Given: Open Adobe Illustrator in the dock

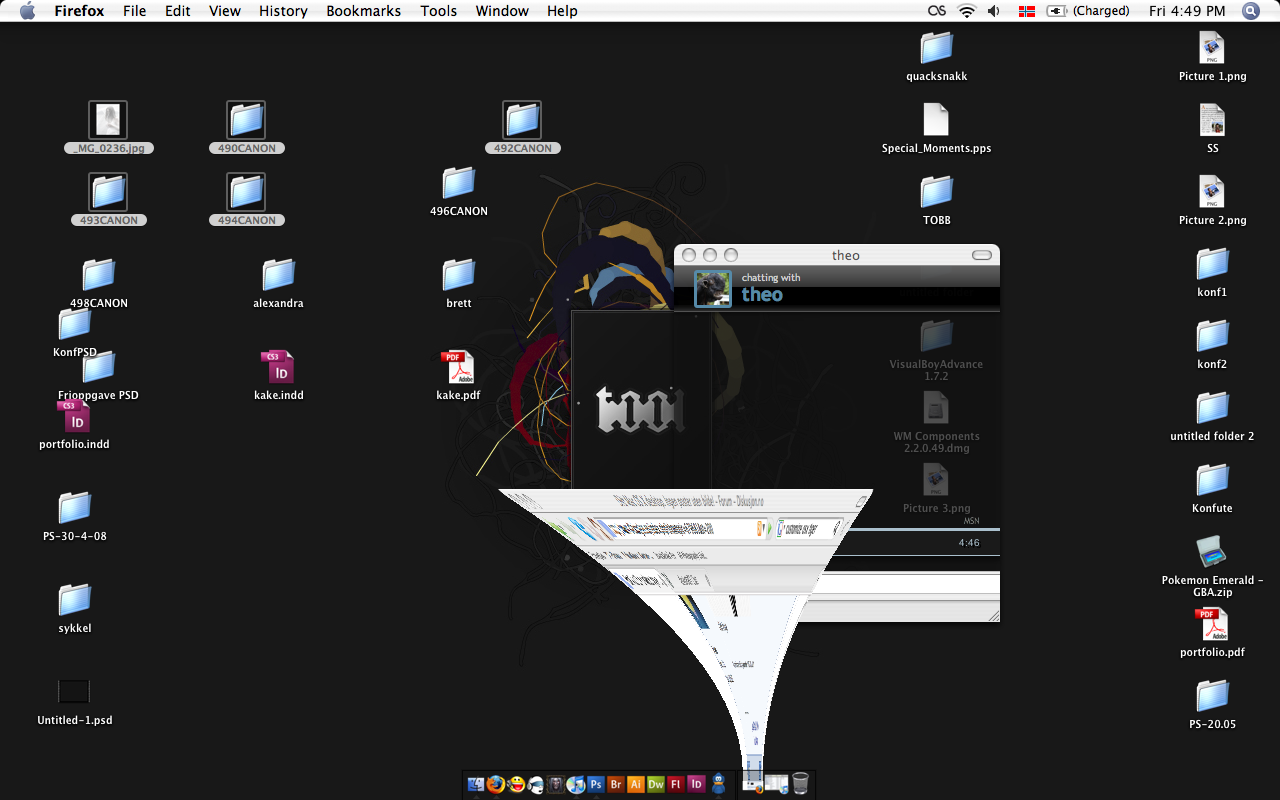Looking at the screenshot, I should (x=636, y=785).
